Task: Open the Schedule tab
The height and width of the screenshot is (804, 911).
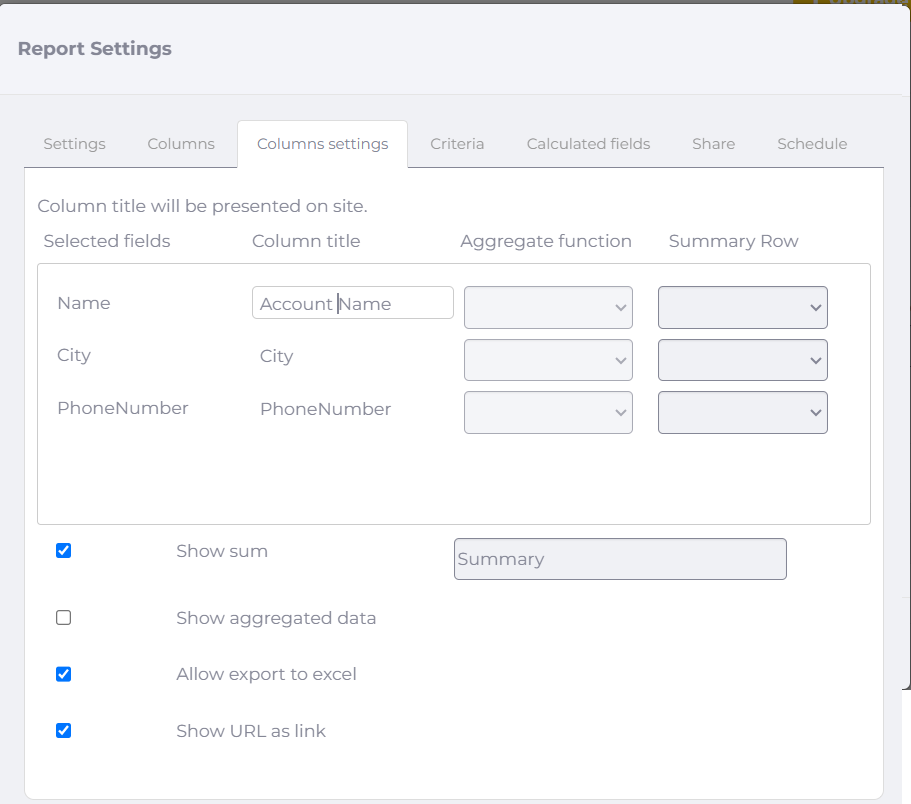Action: (x=812, y=144)
